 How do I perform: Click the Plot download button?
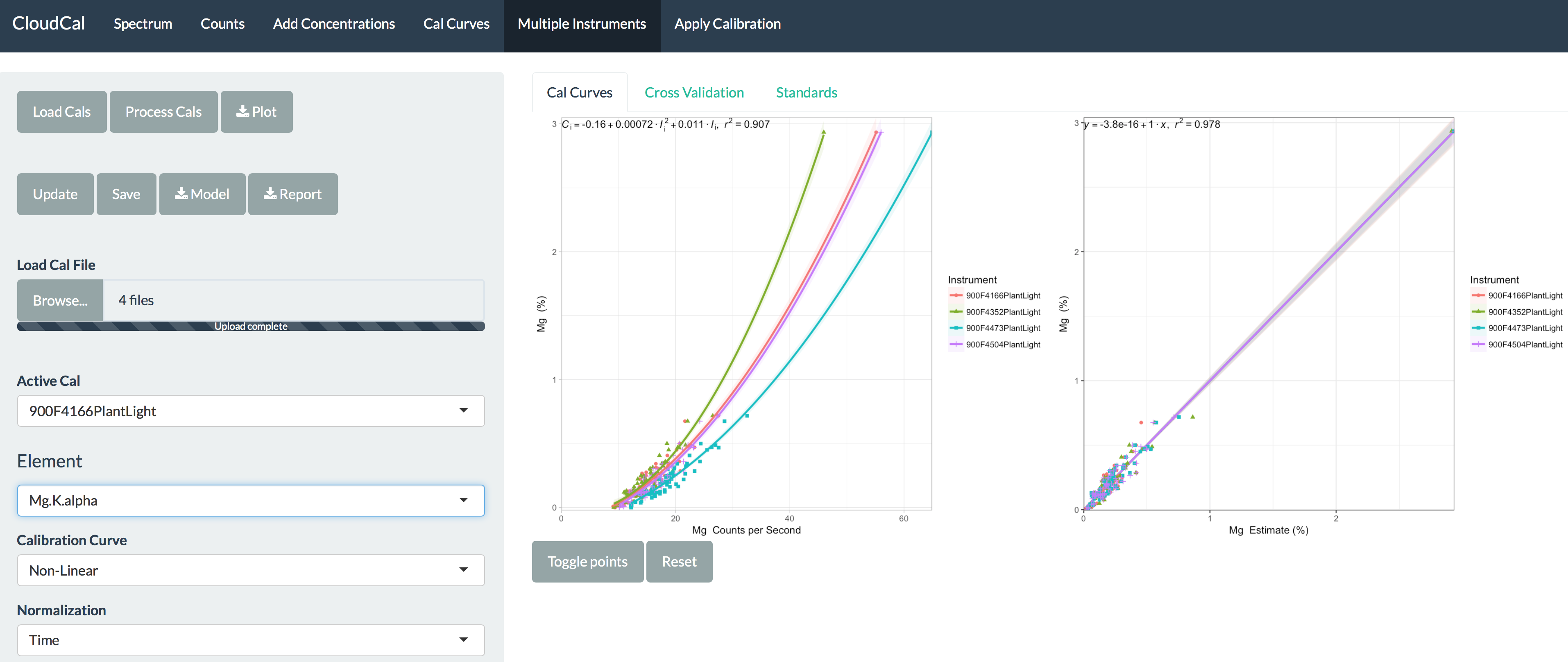(256, 112)
